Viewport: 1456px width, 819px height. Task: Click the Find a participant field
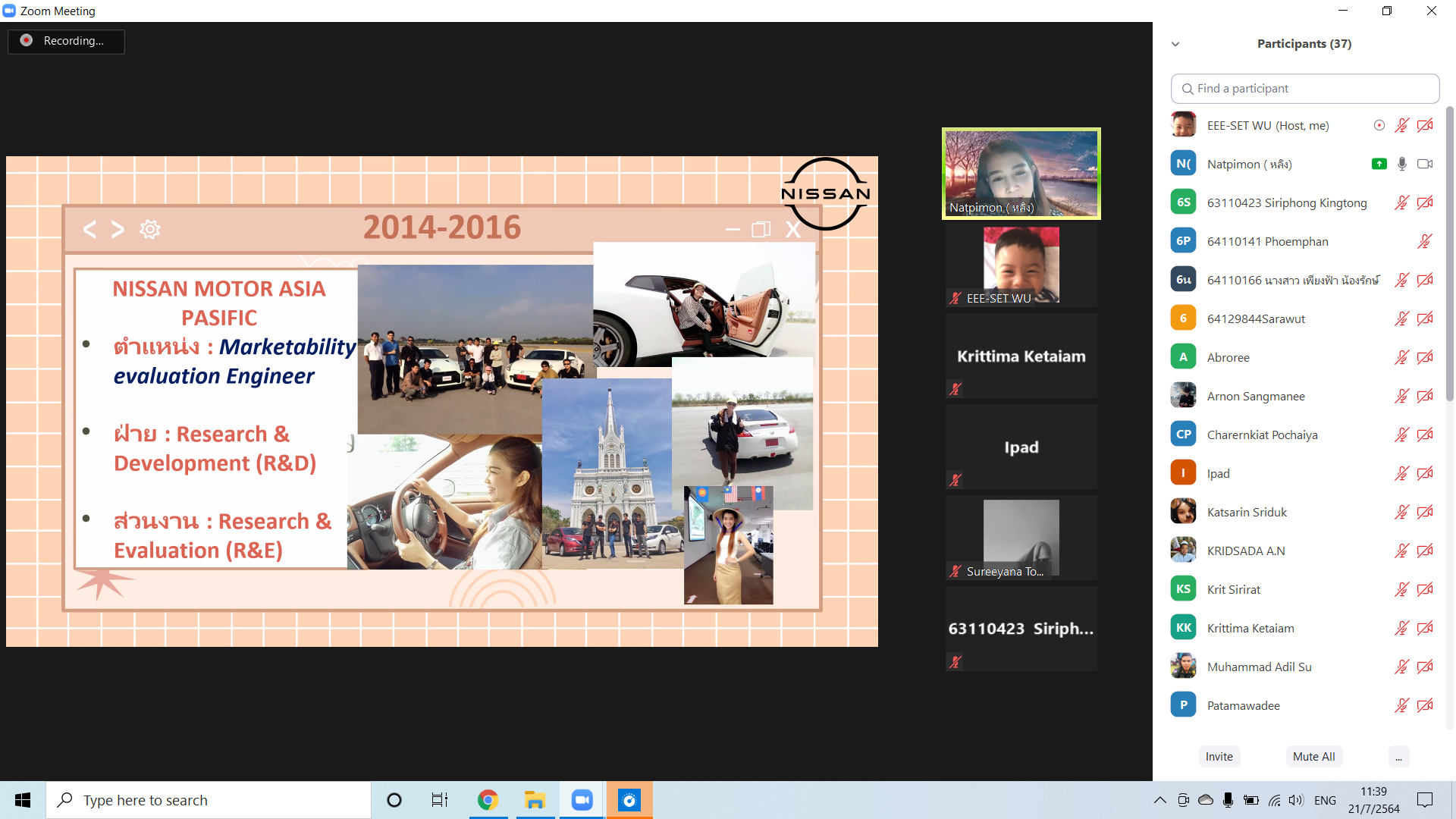[1304, 89]
